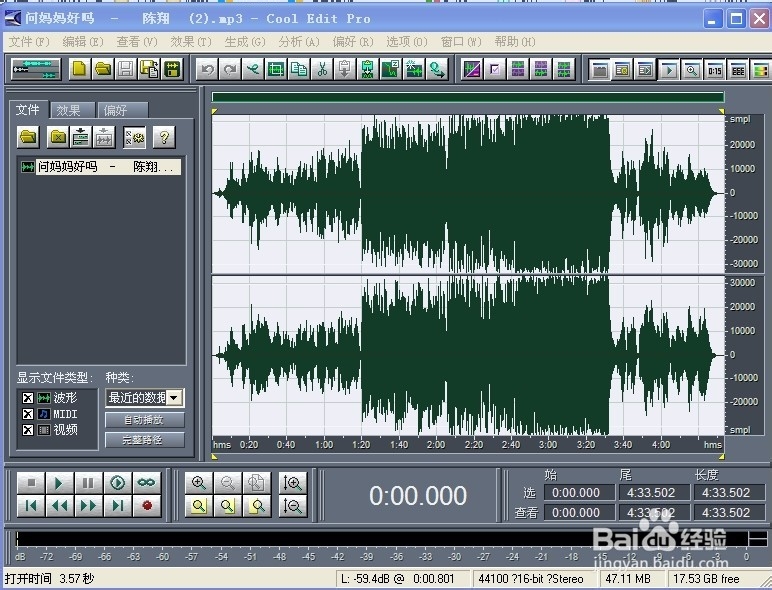Click the selection begin time 0:00.000 field
The height and width of the screenshot is (590, 772).
pyautogui.click(x=579, y=492)
